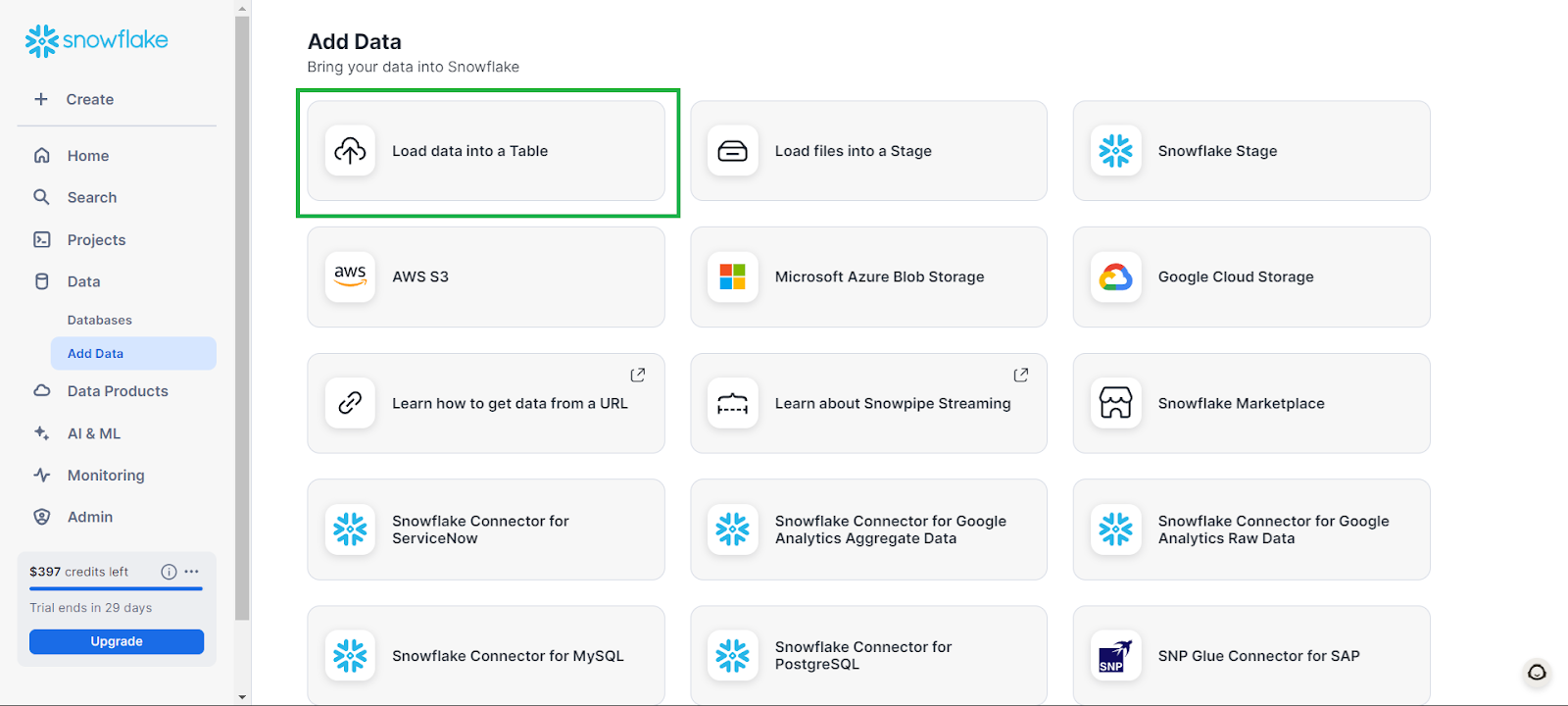This screenshot has height=706, width=1568.
Task: Select Add Data in sidebar
Action: click(133, 353)
